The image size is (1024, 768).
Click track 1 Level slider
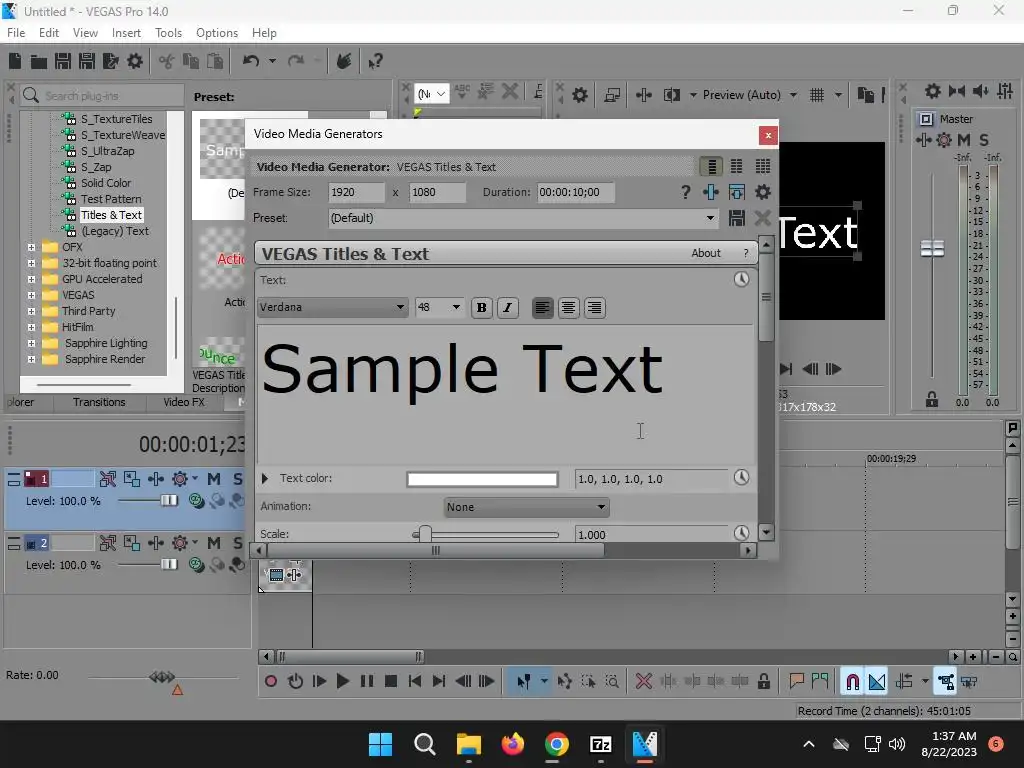click(169, 500)
